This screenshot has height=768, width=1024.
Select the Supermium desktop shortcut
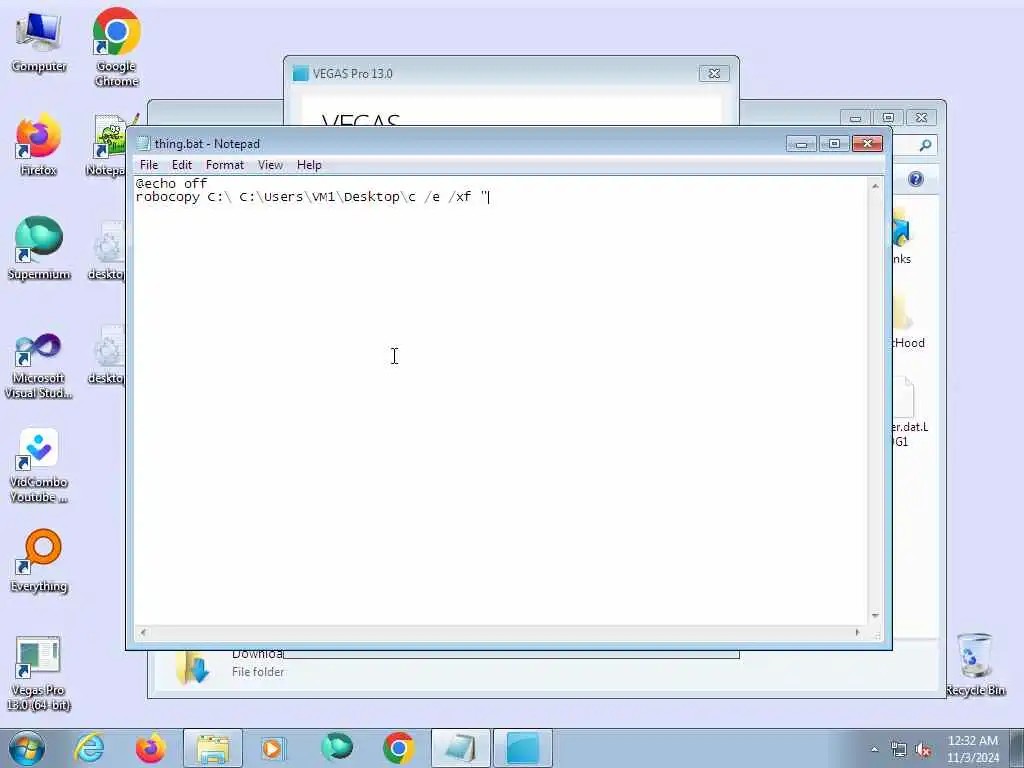[x=39, y=248]
